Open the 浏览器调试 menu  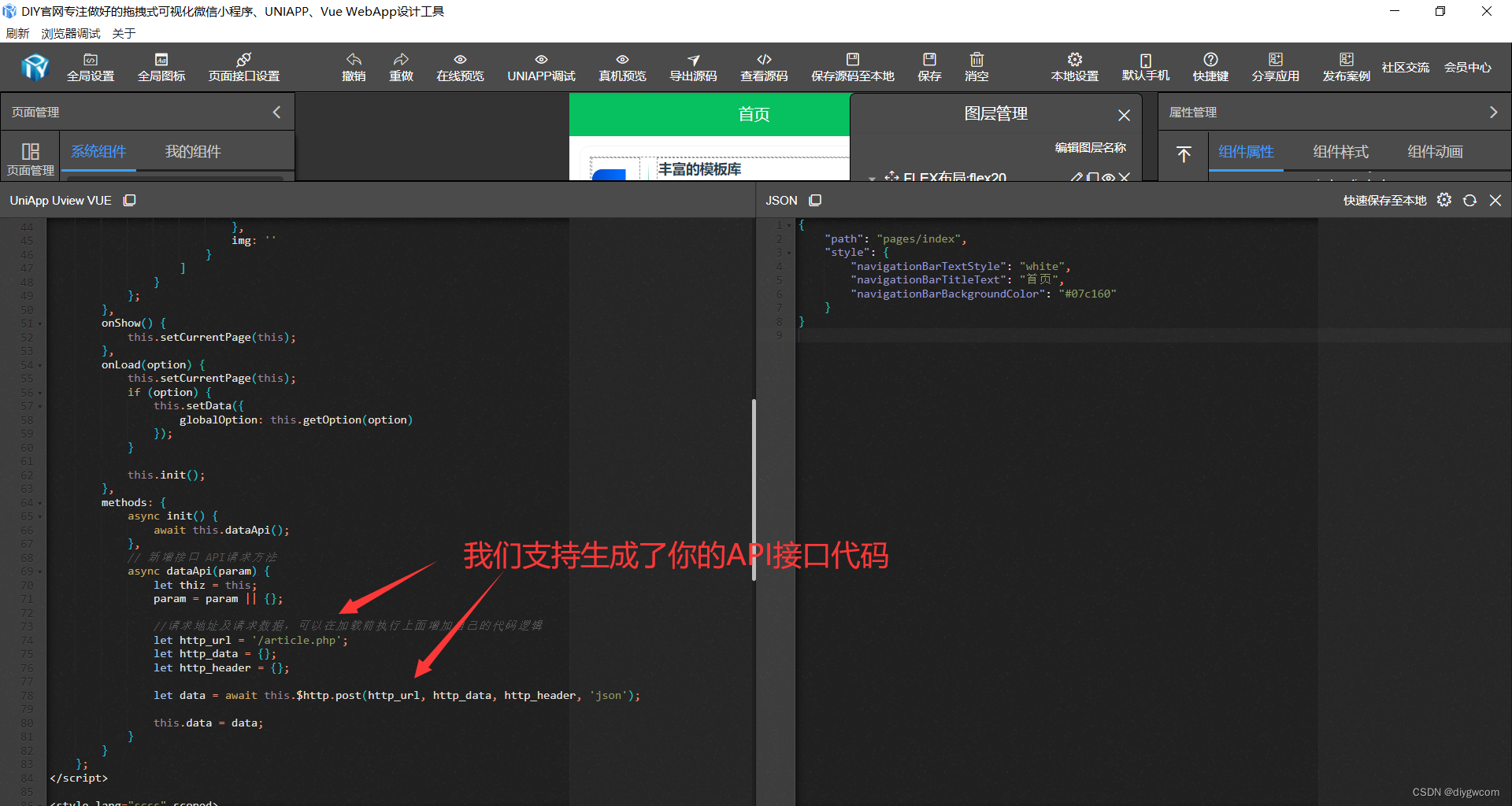pyautogui.click(x=71, y=33)
